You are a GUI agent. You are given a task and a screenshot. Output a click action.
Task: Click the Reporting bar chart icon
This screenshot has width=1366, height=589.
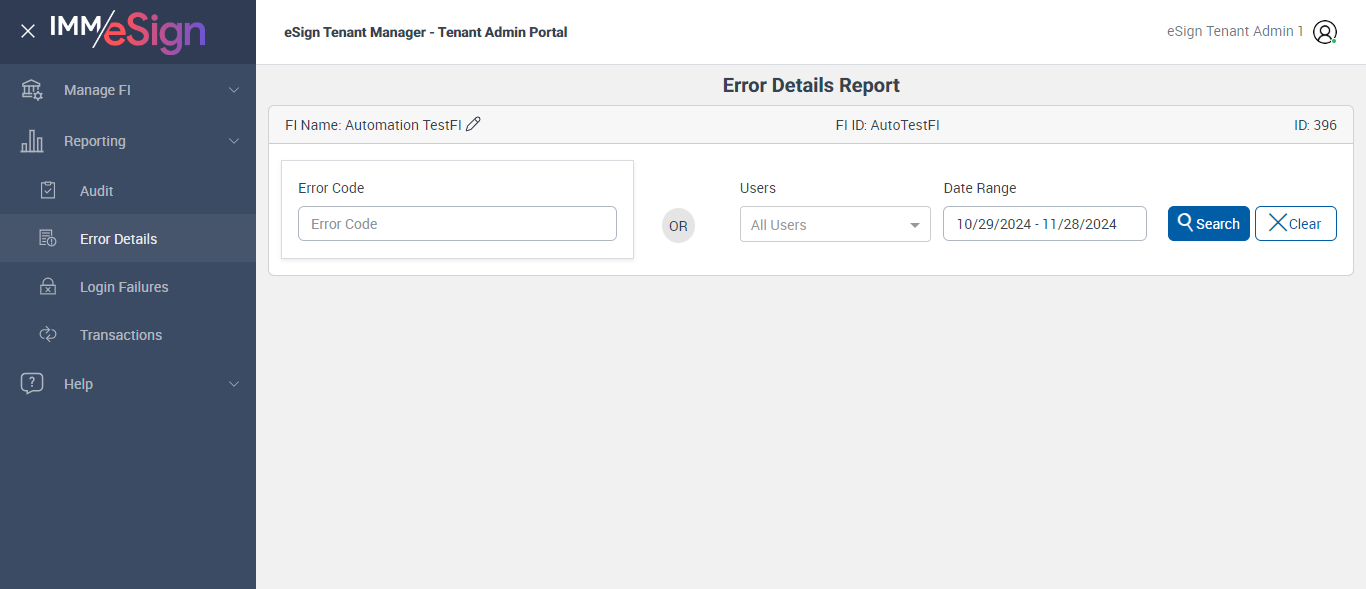pyautogui.click(x=32, y=141)
